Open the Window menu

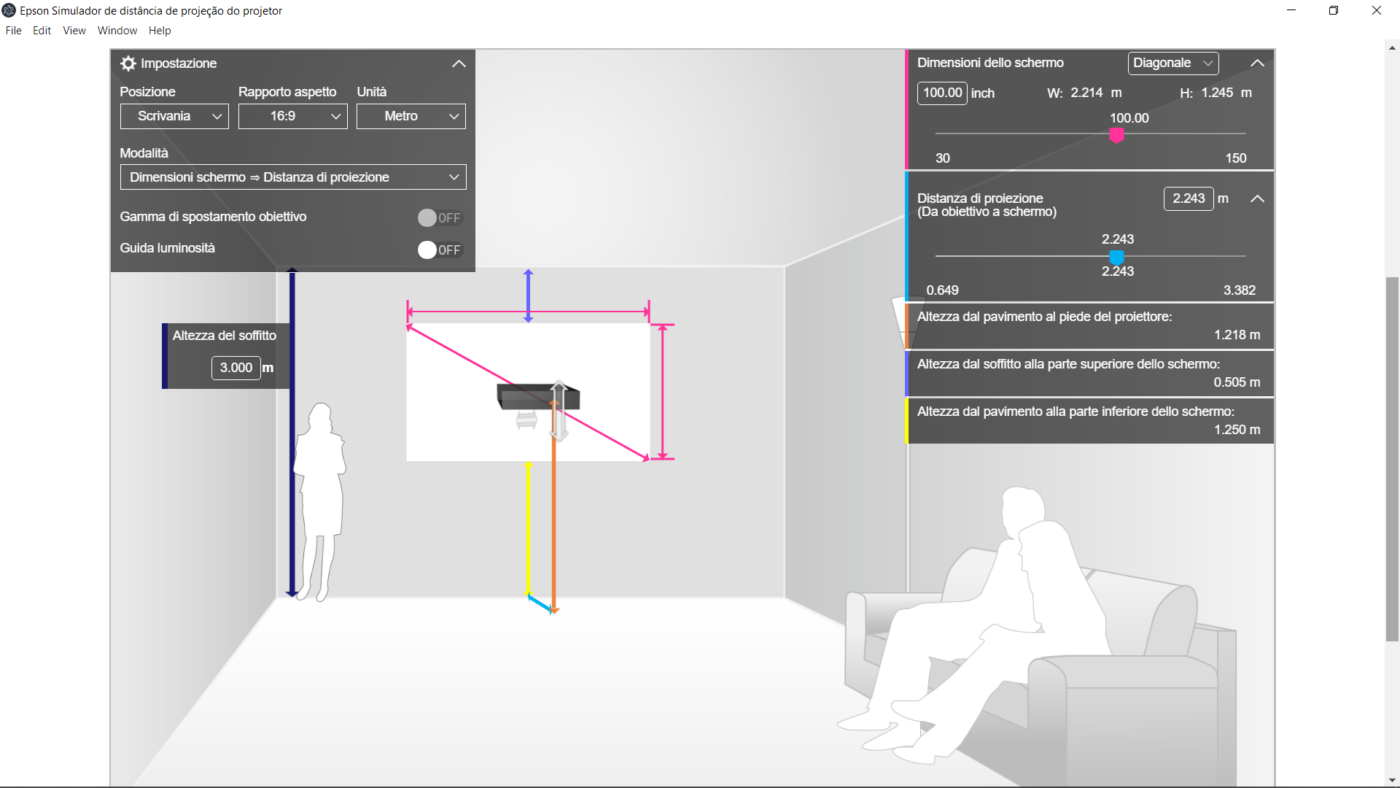(117, 31)
